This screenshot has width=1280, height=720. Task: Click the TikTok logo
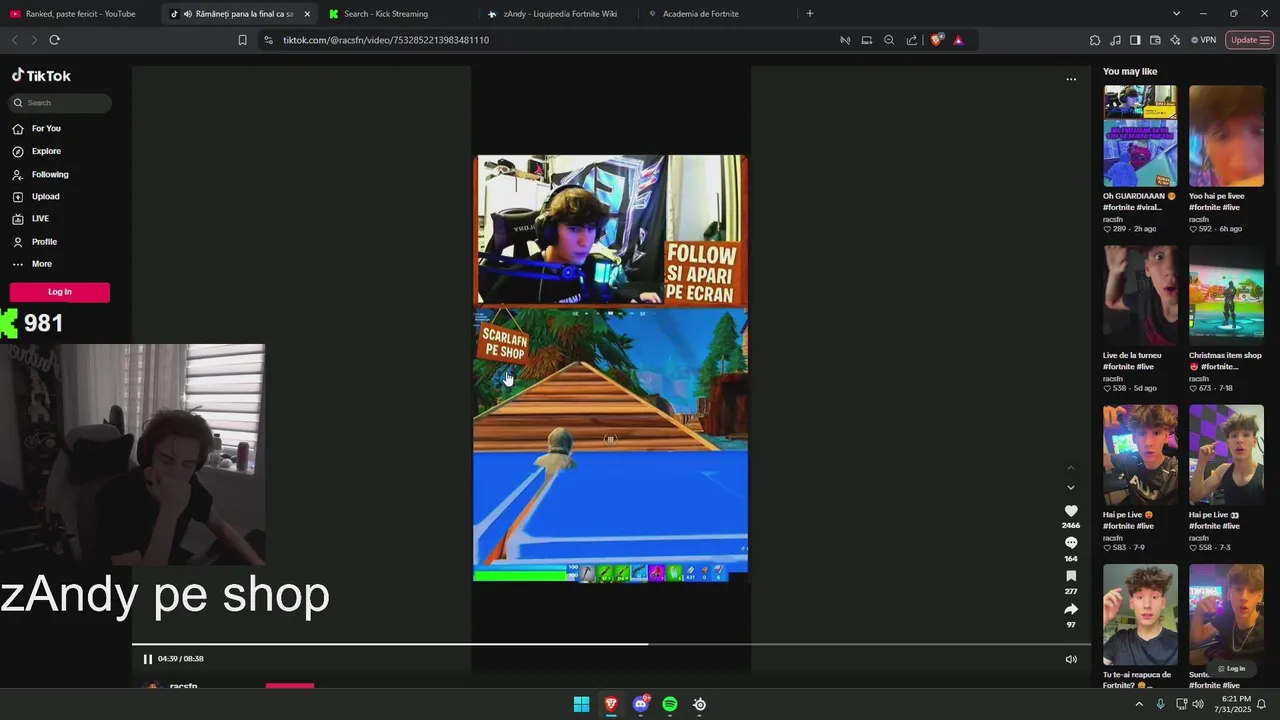[41, 75]
